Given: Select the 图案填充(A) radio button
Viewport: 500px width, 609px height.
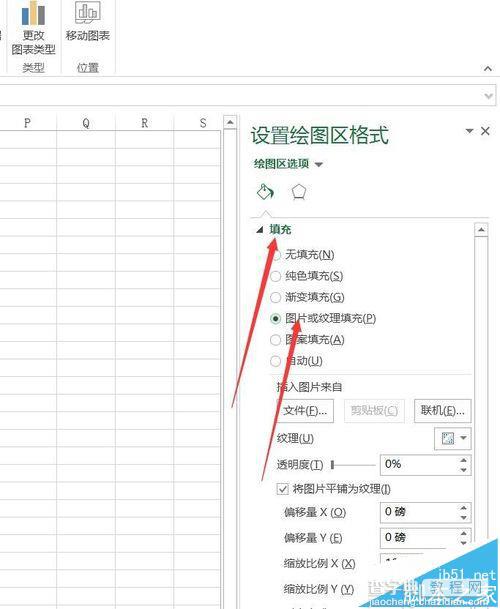Looking at the screenshot, I should point(275,340).
